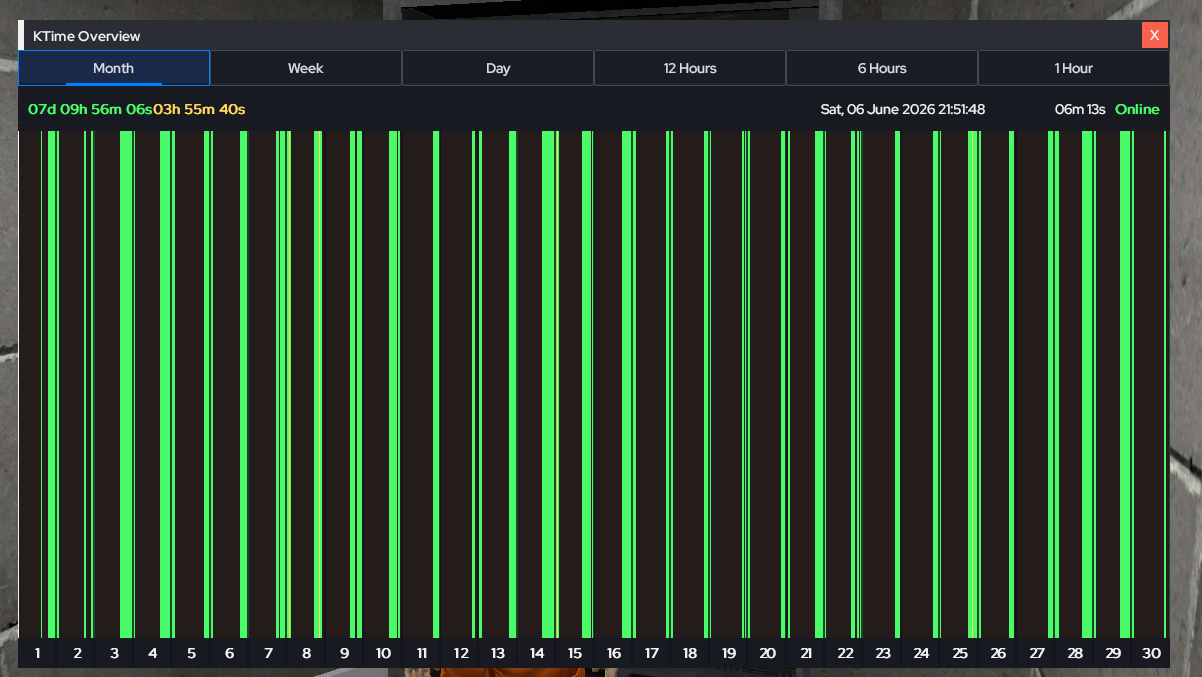Click the session time 06m 13s
This screenshot has width=1202, height=677.
tap(1080, 109)
